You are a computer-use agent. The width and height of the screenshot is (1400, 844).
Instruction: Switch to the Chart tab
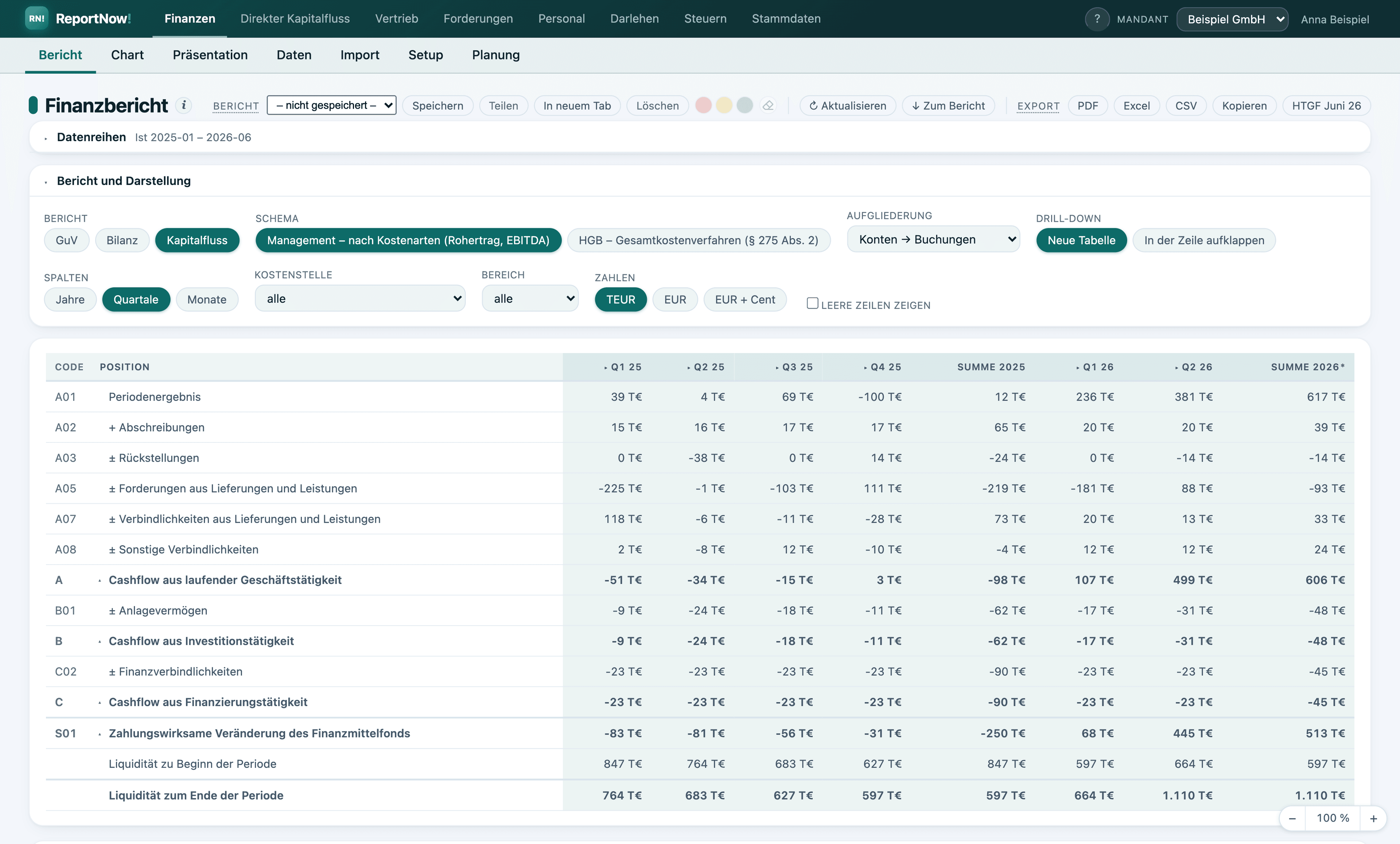[127, 55]
